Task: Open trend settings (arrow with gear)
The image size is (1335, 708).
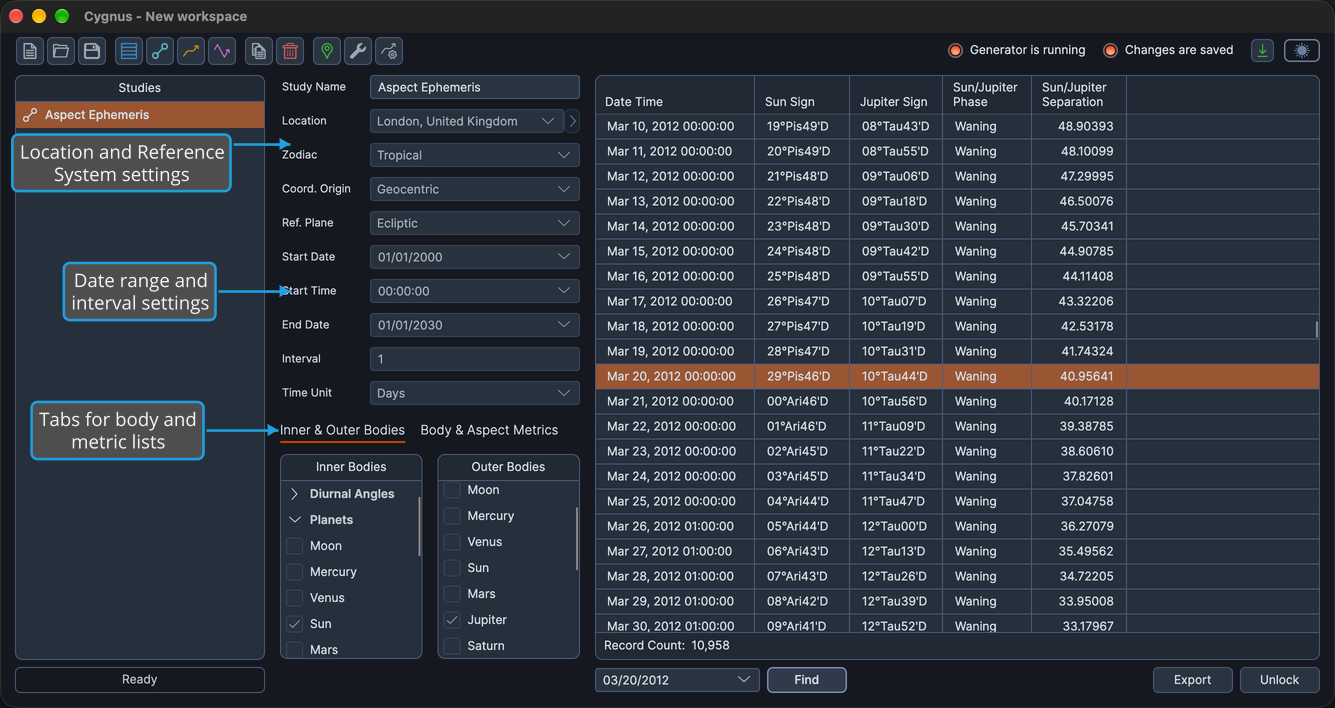Action: (389, 51)
